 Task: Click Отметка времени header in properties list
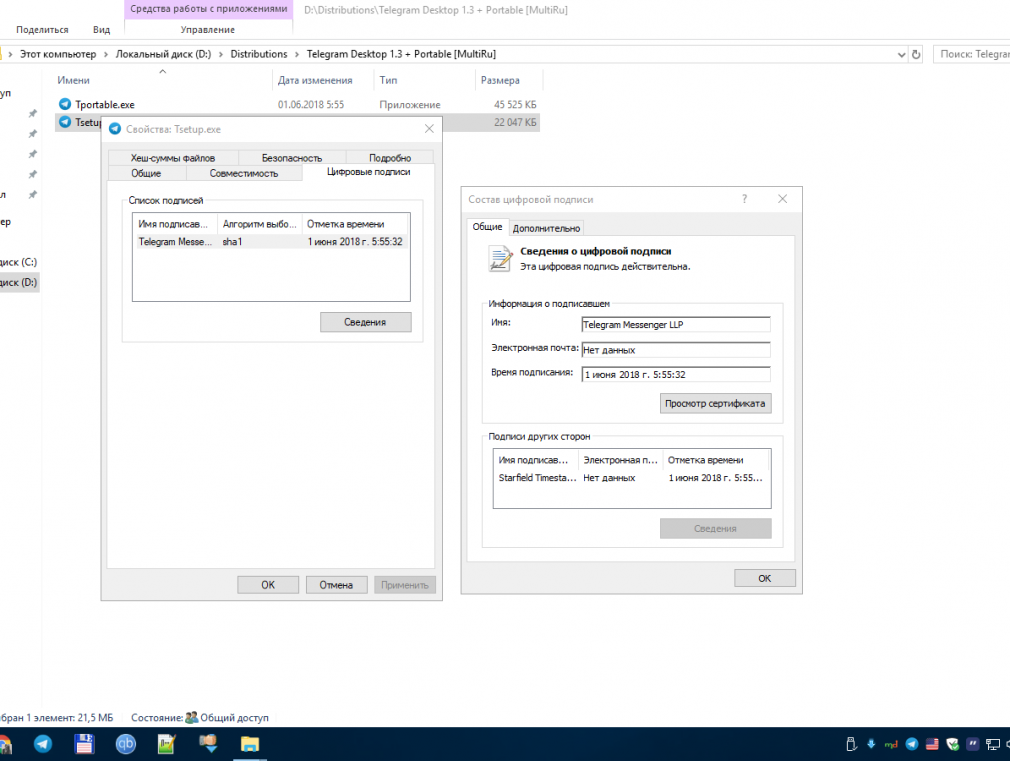[354, 224]
